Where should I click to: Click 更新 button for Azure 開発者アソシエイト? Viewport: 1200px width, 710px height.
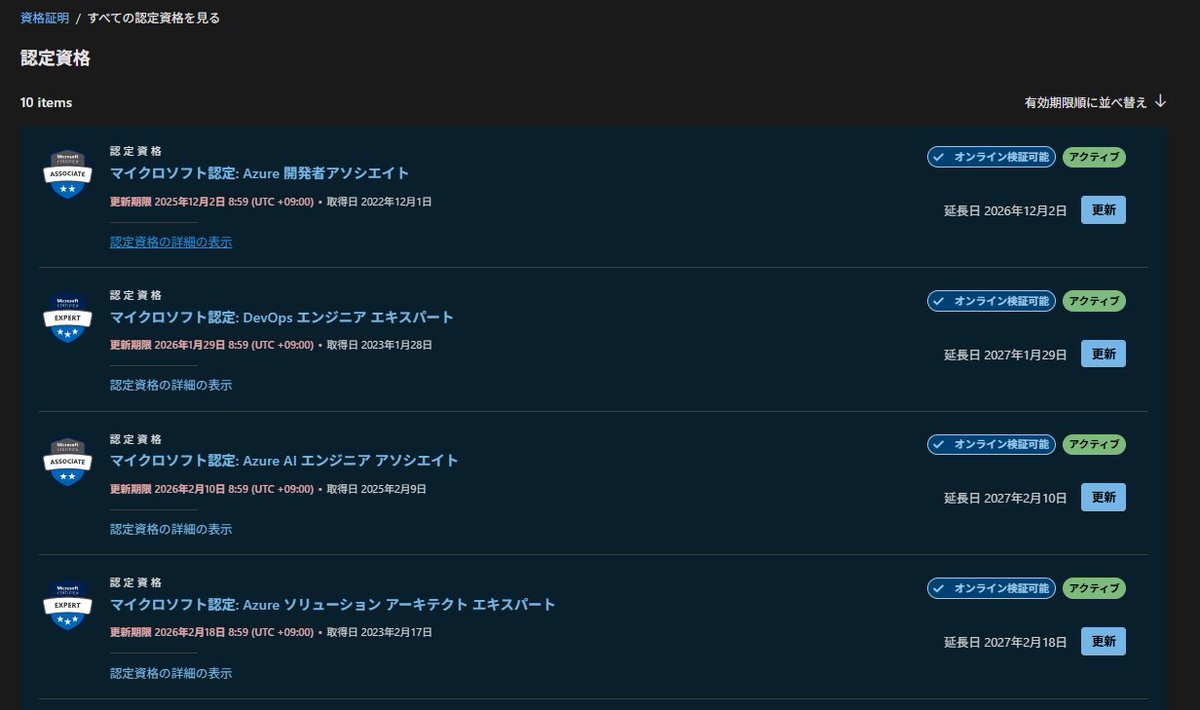[x=1103, y=210]
